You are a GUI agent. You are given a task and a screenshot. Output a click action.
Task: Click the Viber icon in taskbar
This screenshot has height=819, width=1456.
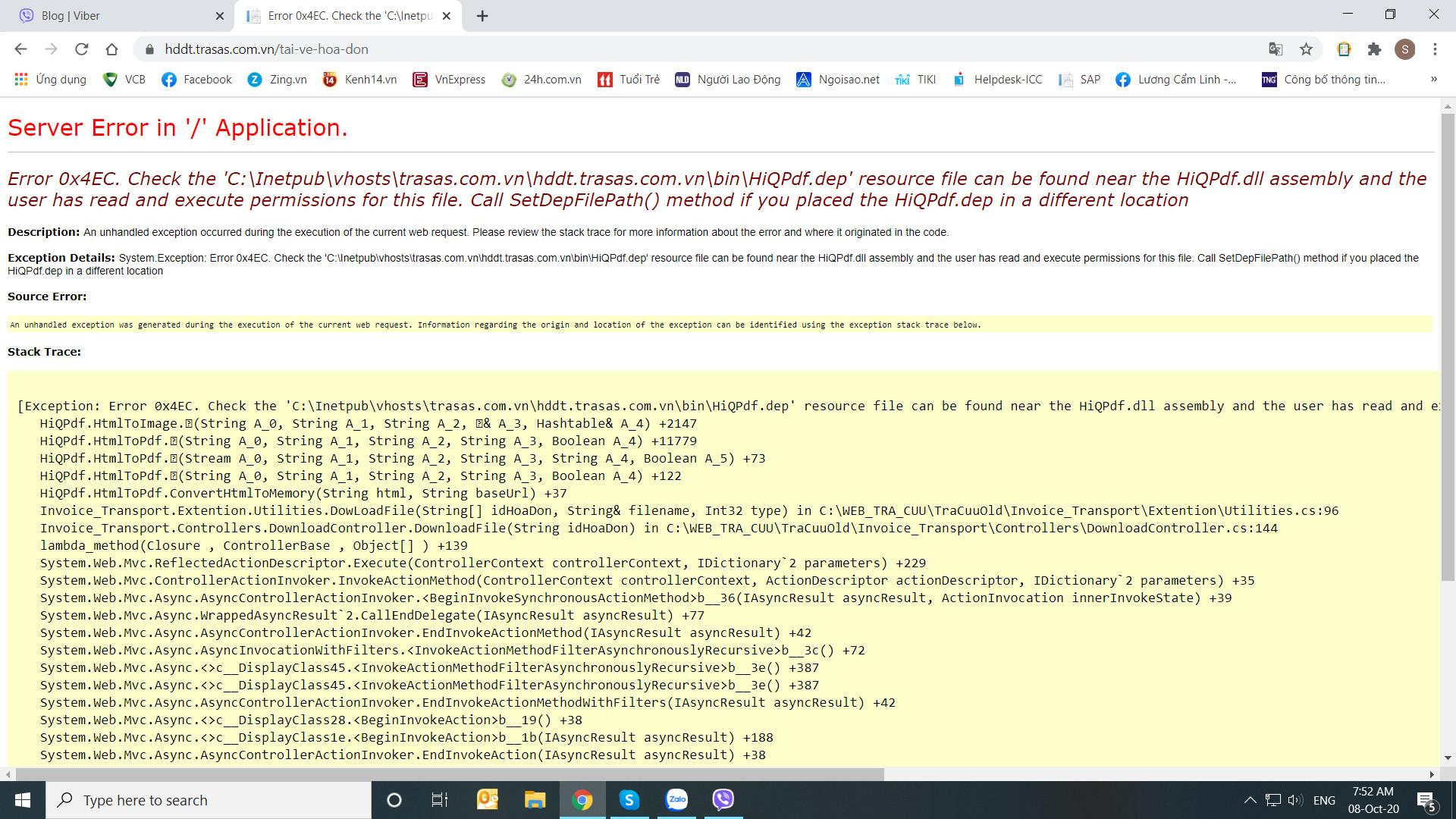point(723,799)
